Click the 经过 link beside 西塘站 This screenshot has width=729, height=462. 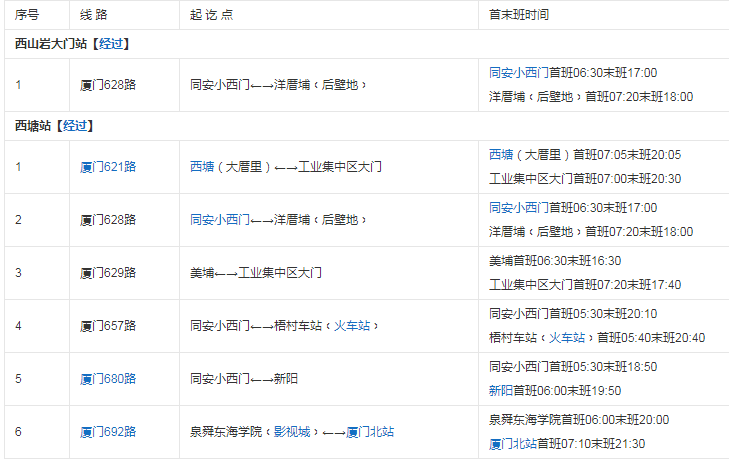pos(76,126)
